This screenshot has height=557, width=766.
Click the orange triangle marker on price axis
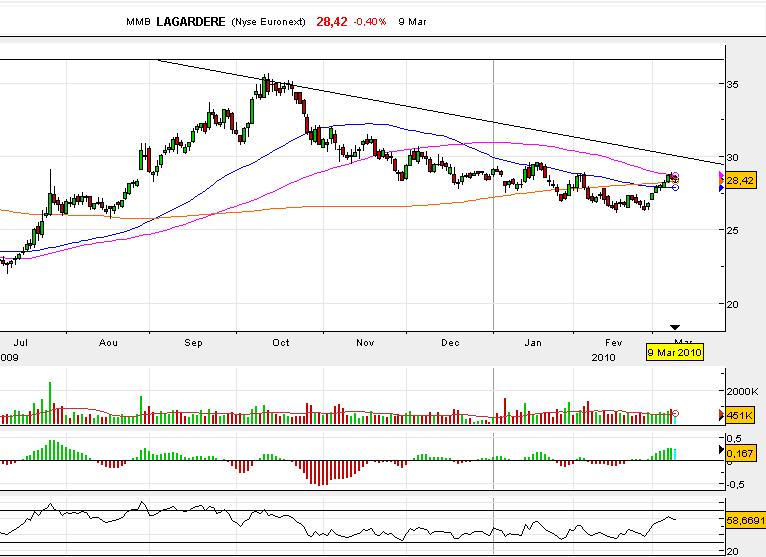722,181
